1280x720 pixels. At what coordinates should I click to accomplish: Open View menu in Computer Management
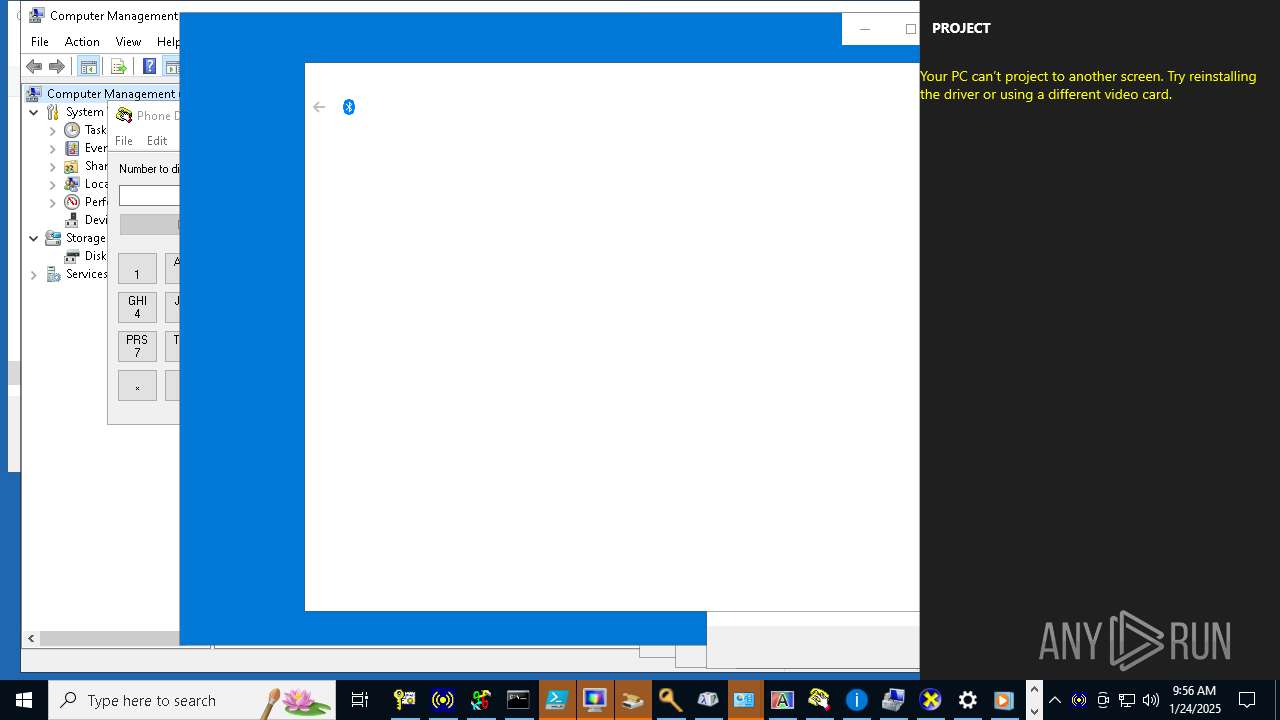128,42
